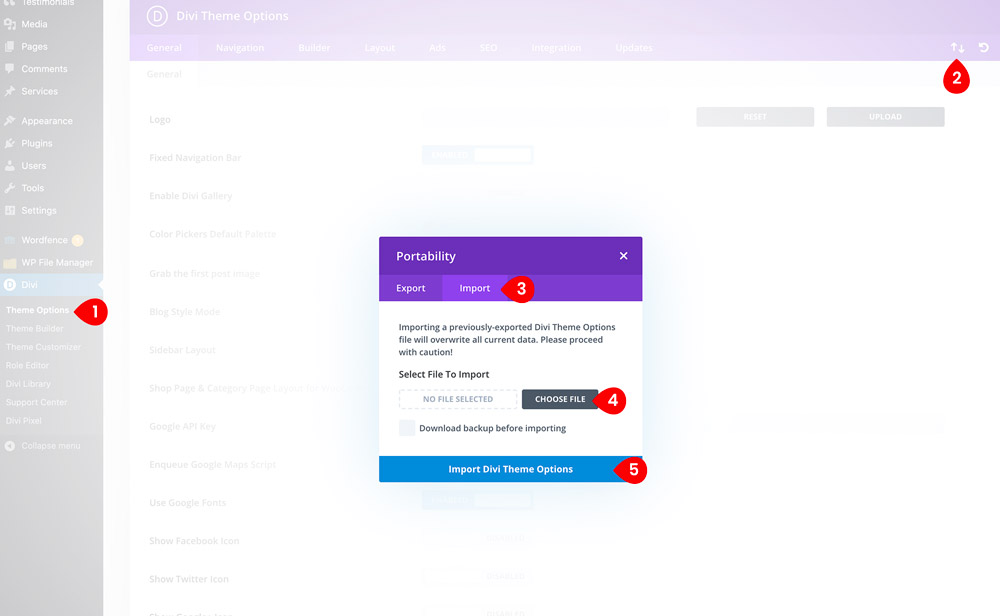The height and width of the screenshot is (616, 1000).
Task: Click the Tools wrench icon
Action: pyautogui.click(x=10, y=188)
